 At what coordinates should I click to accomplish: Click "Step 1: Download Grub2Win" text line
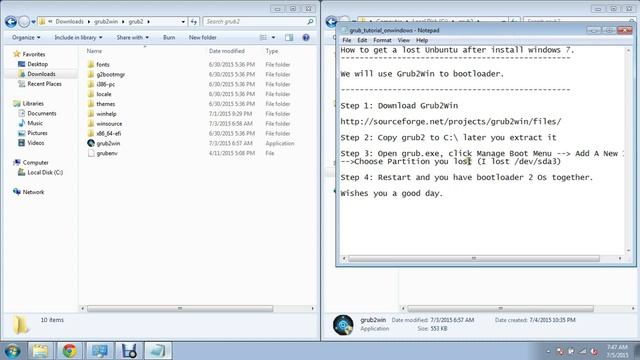pyautogui.click(x=399, y=106)
